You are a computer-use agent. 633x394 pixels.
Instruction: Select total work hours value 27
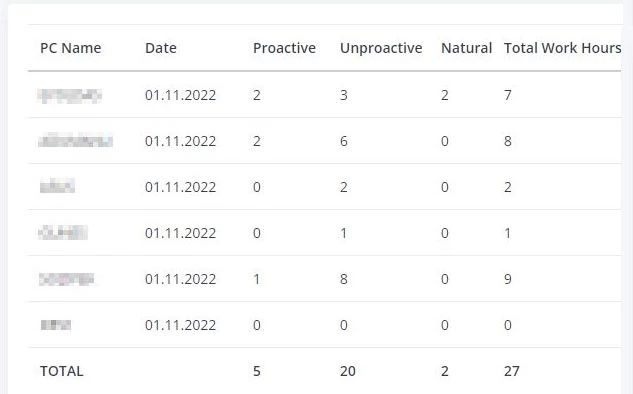click(511, 371)
